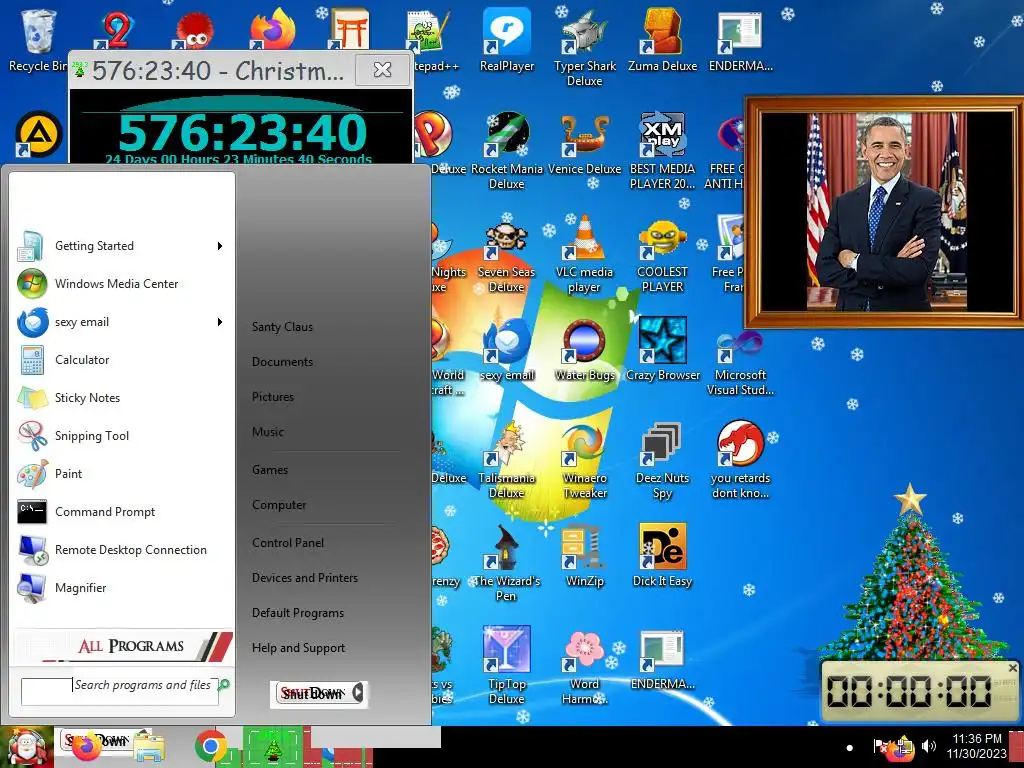The height and width of the screenshot is (768, 1024).
Task: Click Search programs and files field
Action: click(120, 691)
